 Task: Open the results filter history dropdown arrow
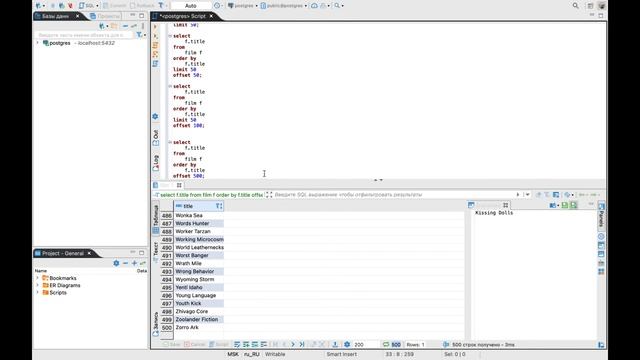(x=527, y=195)
